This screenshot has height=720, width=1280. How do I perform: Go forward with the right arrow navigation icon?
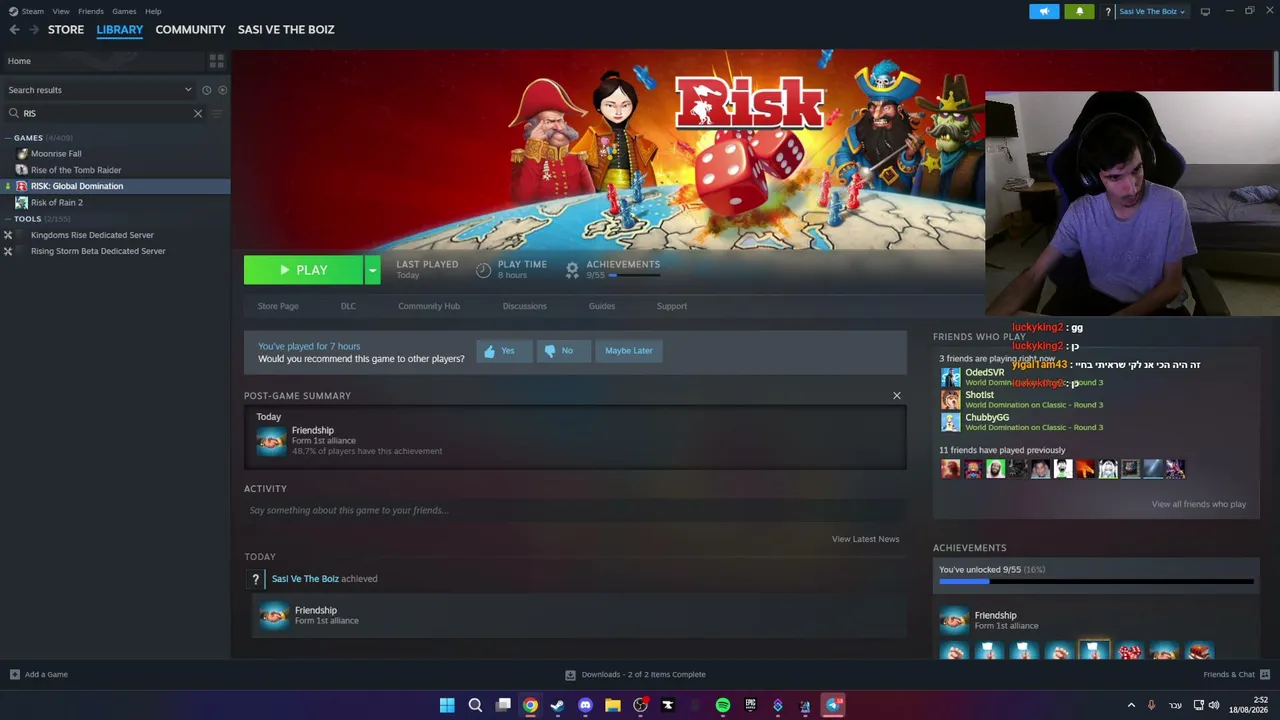[34, 30]
